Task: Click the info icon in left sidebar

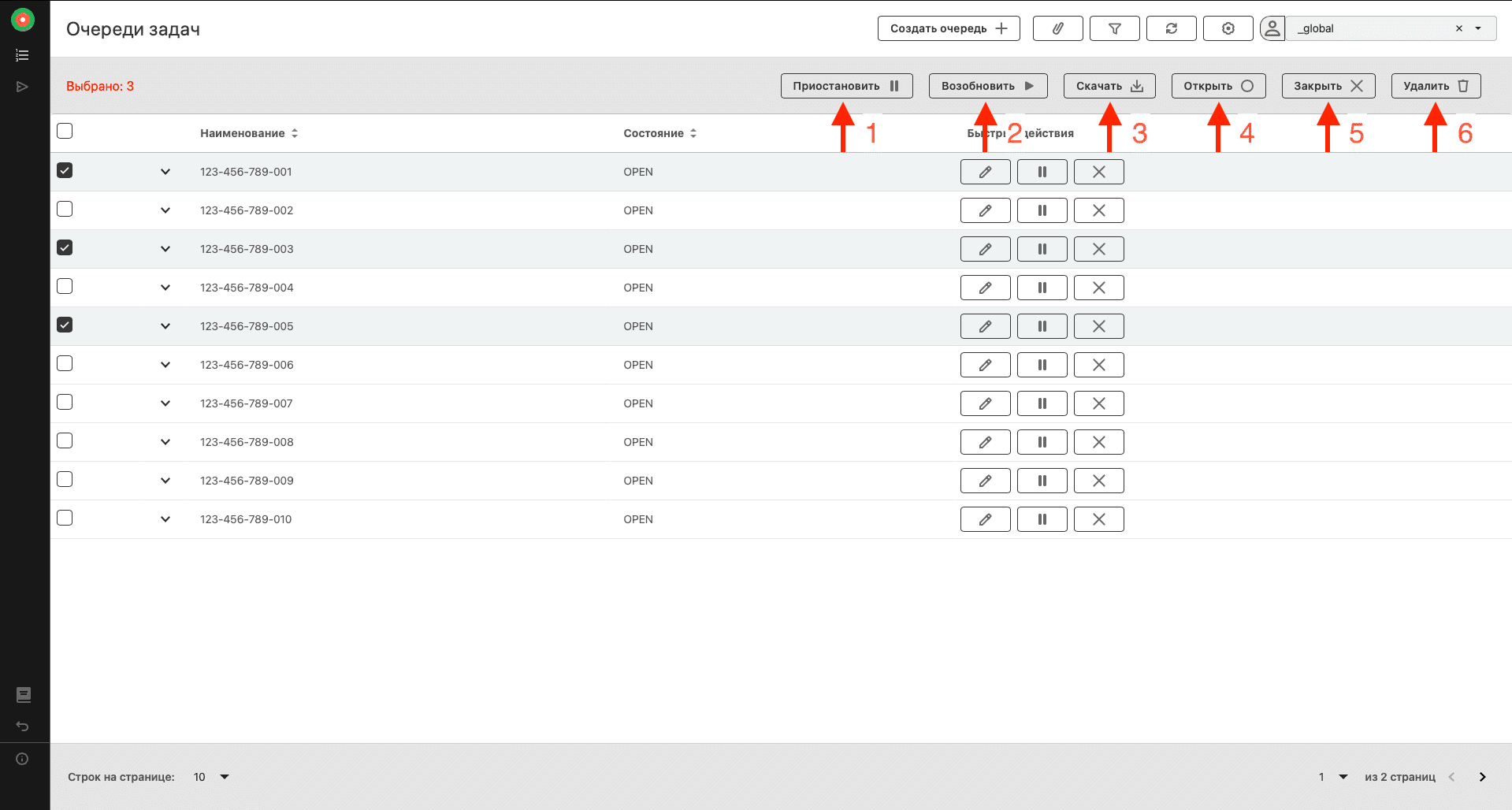Action: (22, 759)
